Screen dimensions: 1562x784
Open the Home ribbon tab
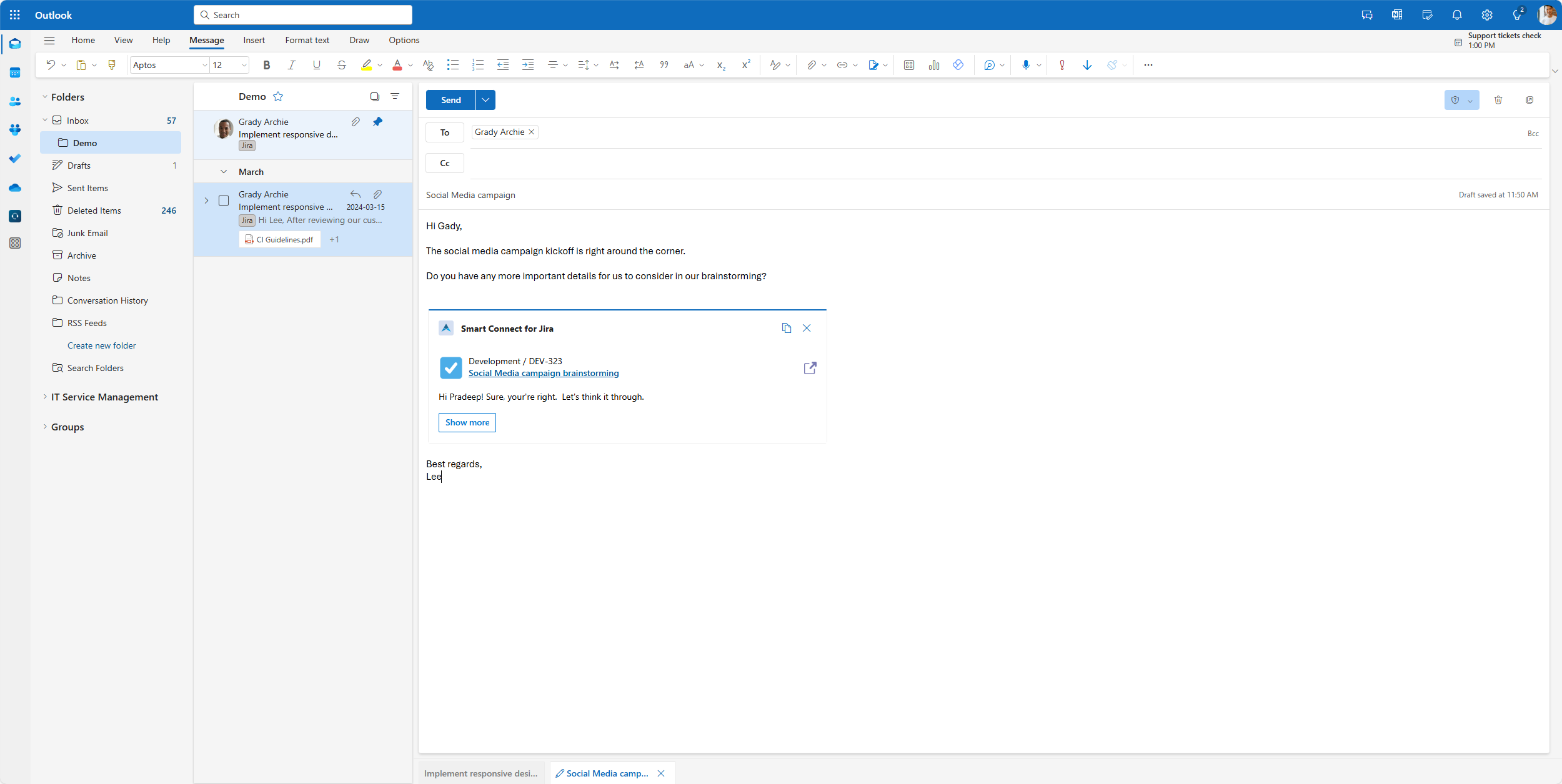(83, 40)
